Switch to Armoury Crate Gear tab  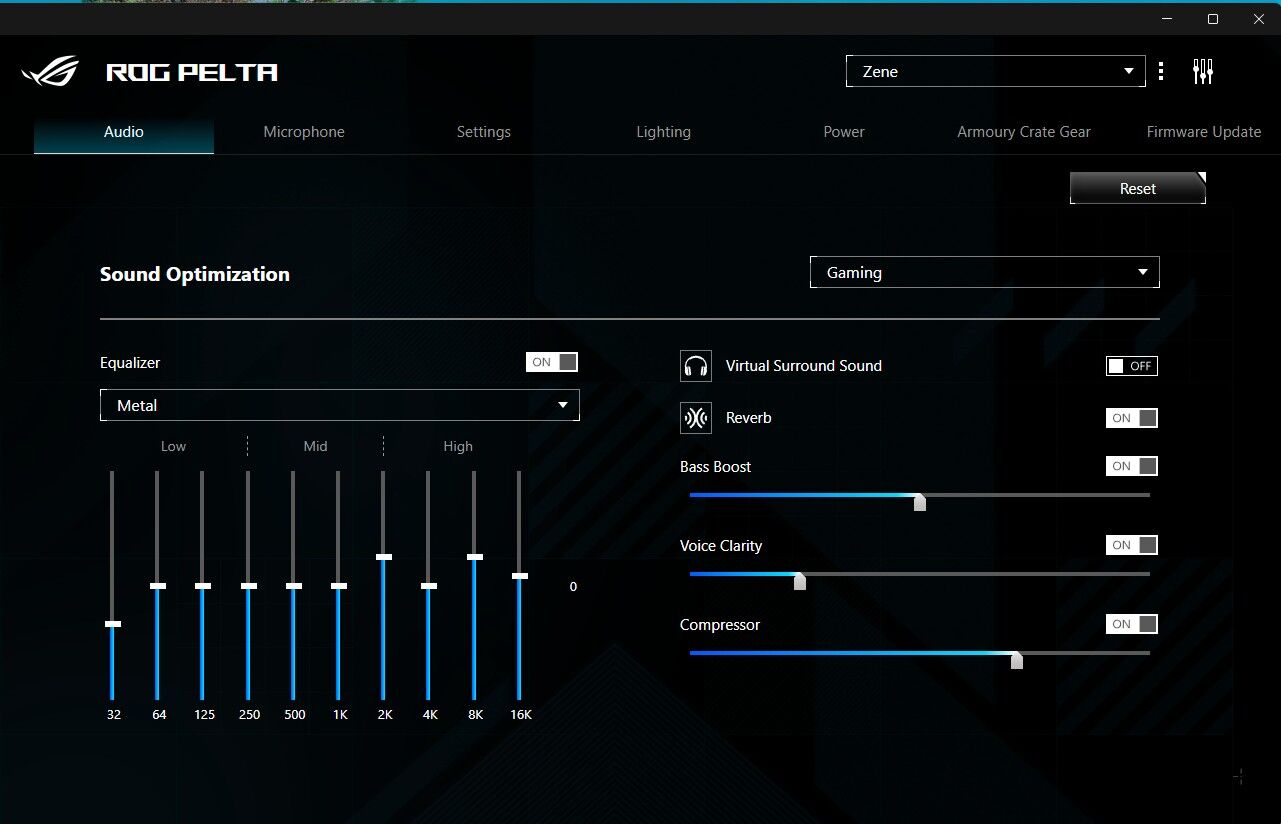(x=1024, y=132)
